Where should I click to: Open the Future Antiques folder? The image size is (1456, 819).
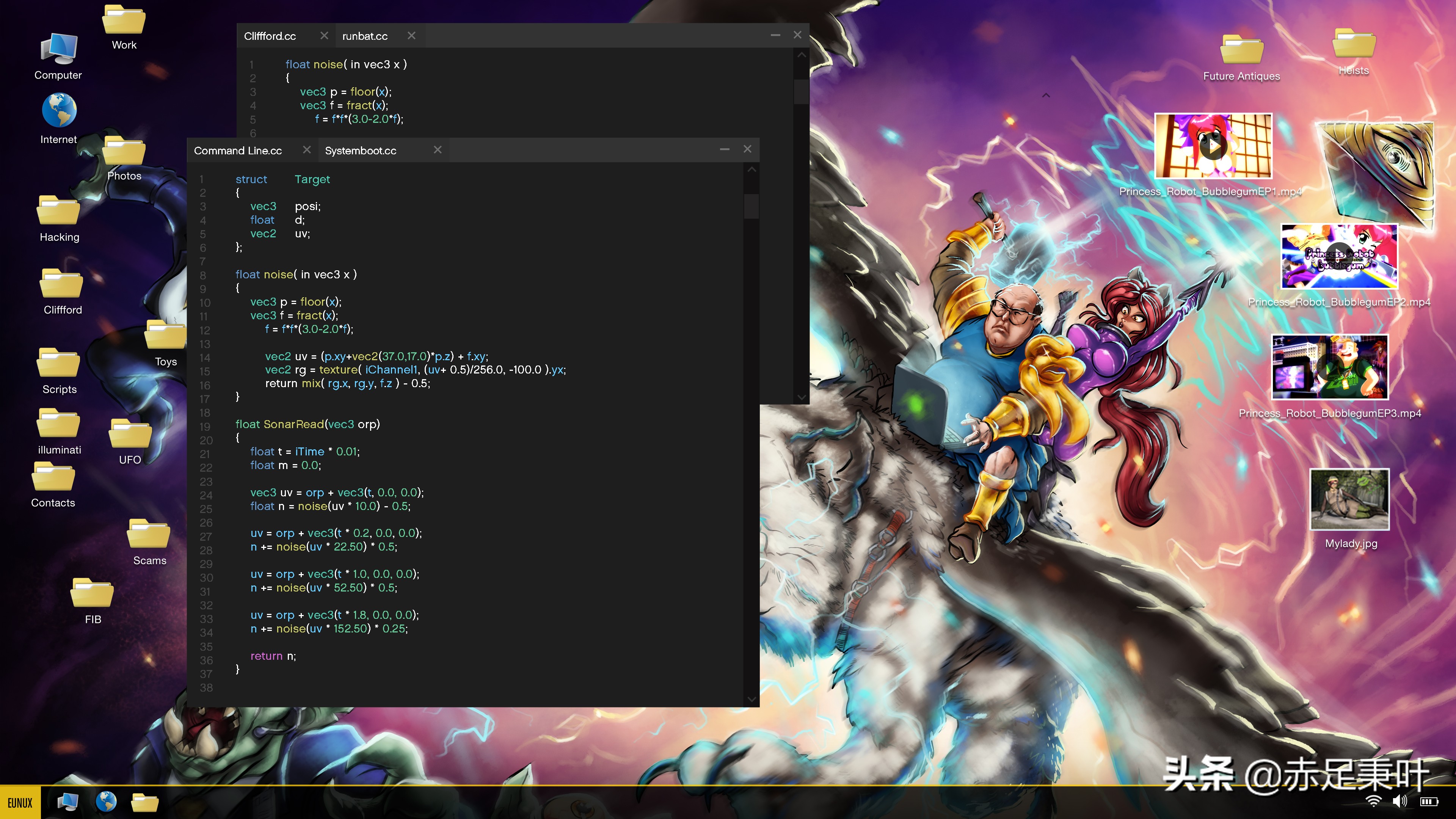(x=1241, y=51)
